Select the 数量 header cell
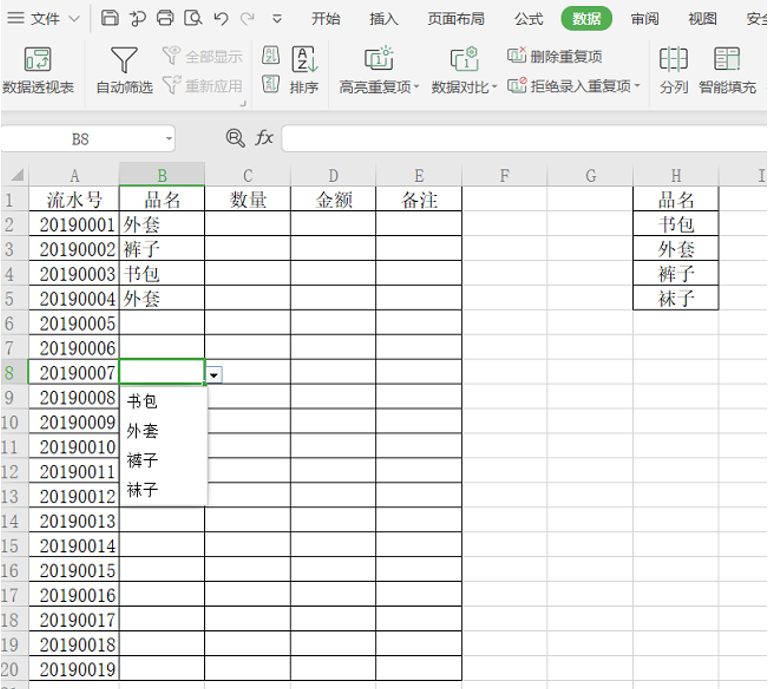771x689 pixels. [x=248, y=200]
